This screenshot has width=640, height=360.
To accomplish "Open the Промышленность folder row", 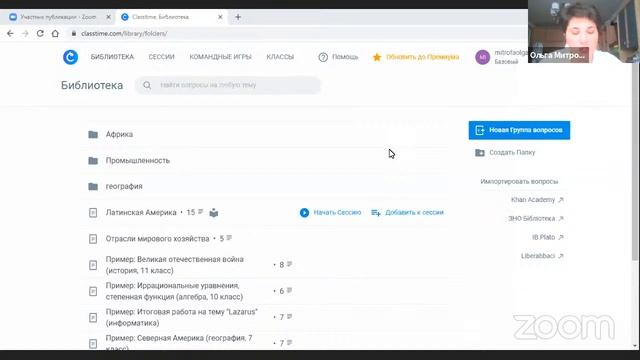I will [x=265, y=160].
